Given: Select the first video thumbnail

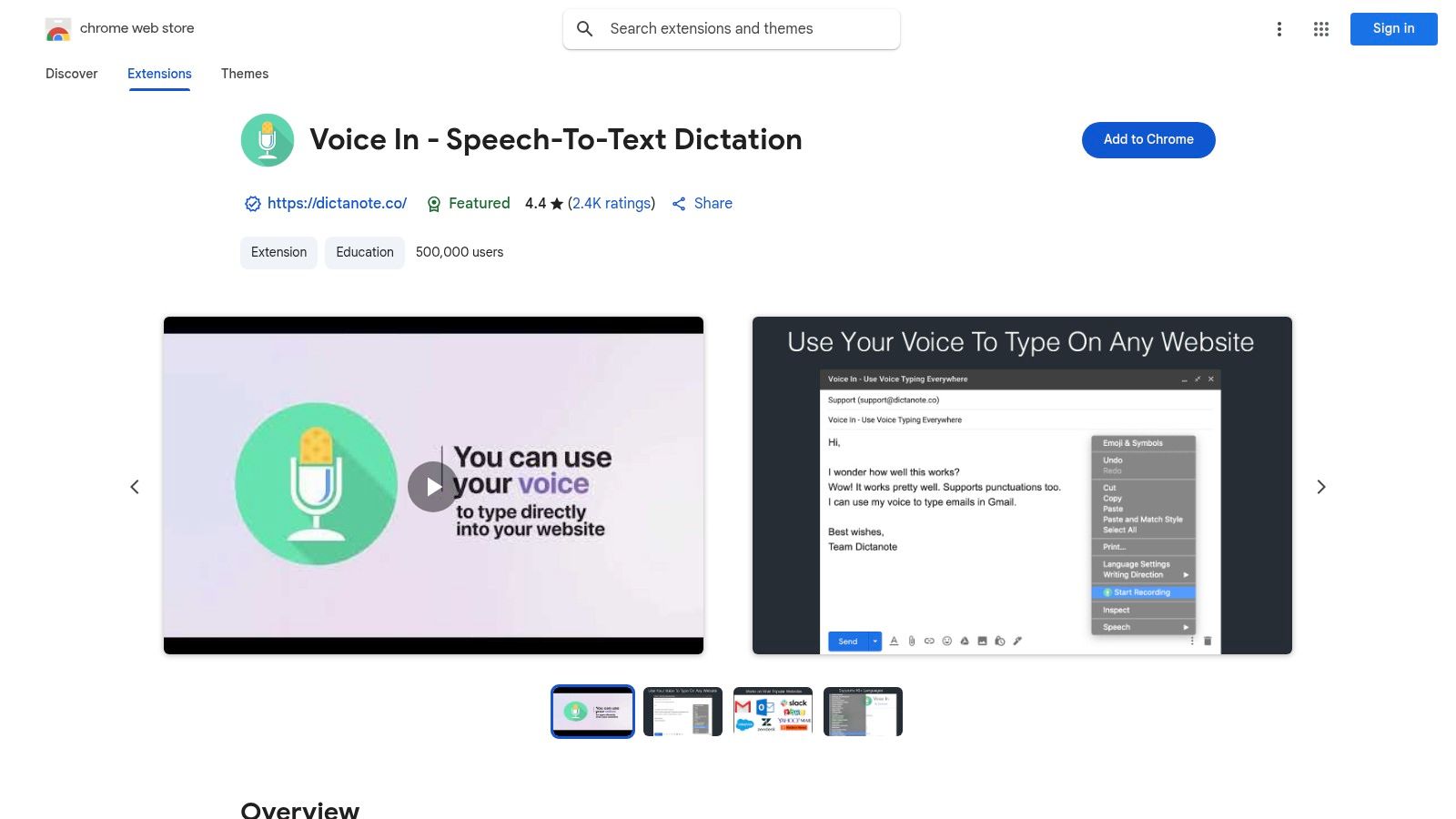Looking at the screenshot, I should 592,712.
